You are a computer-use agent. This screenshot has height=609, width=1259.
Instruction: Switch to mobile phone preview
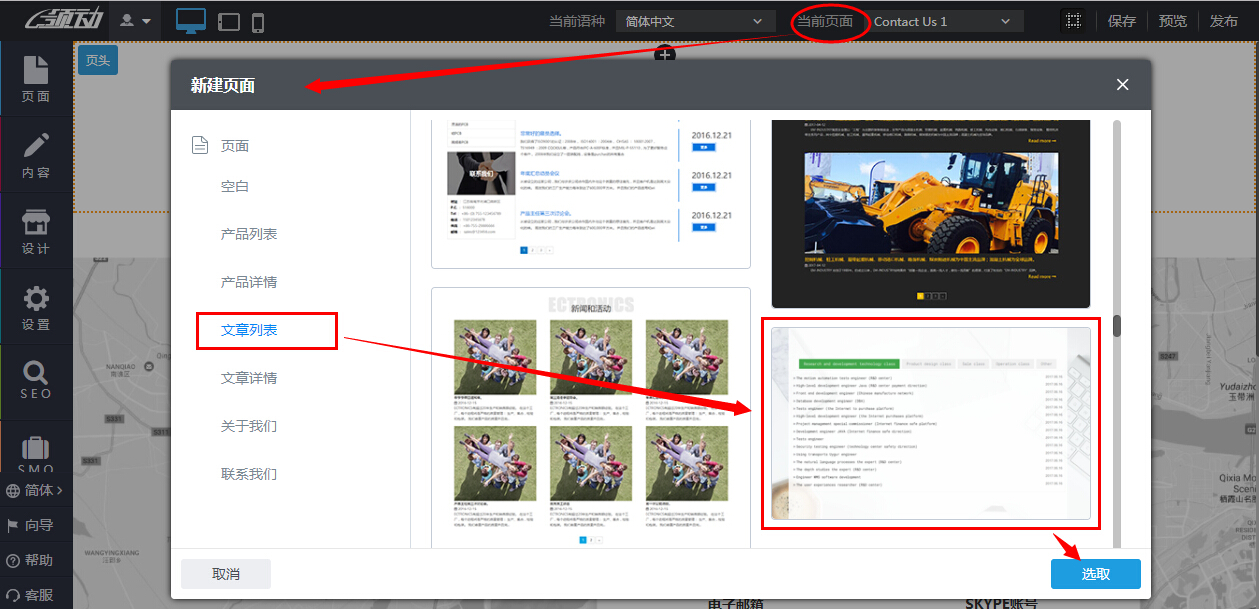(258, 22)
